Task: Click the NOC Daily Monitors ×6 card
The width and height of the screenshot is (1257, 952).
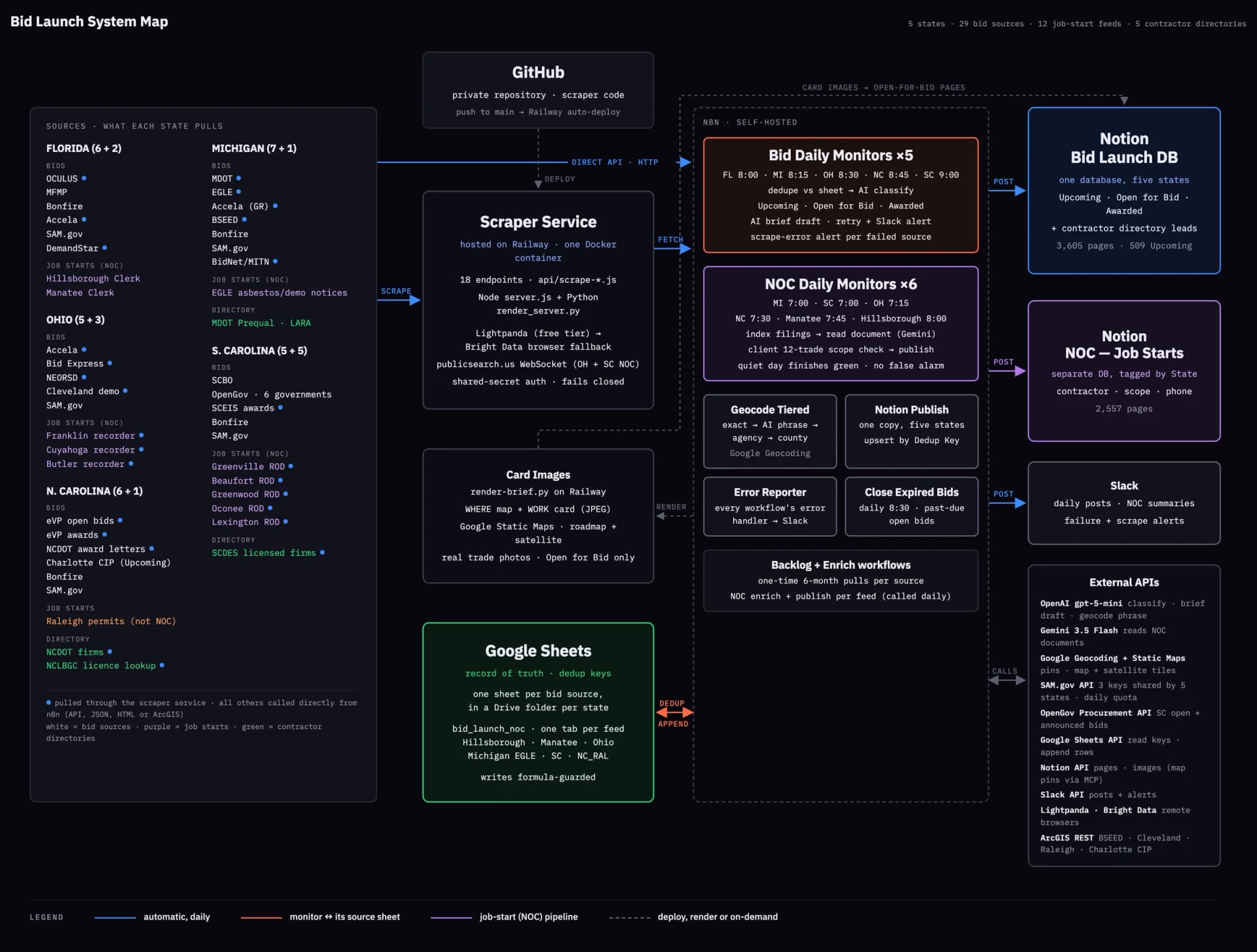Action: [841, 323]
